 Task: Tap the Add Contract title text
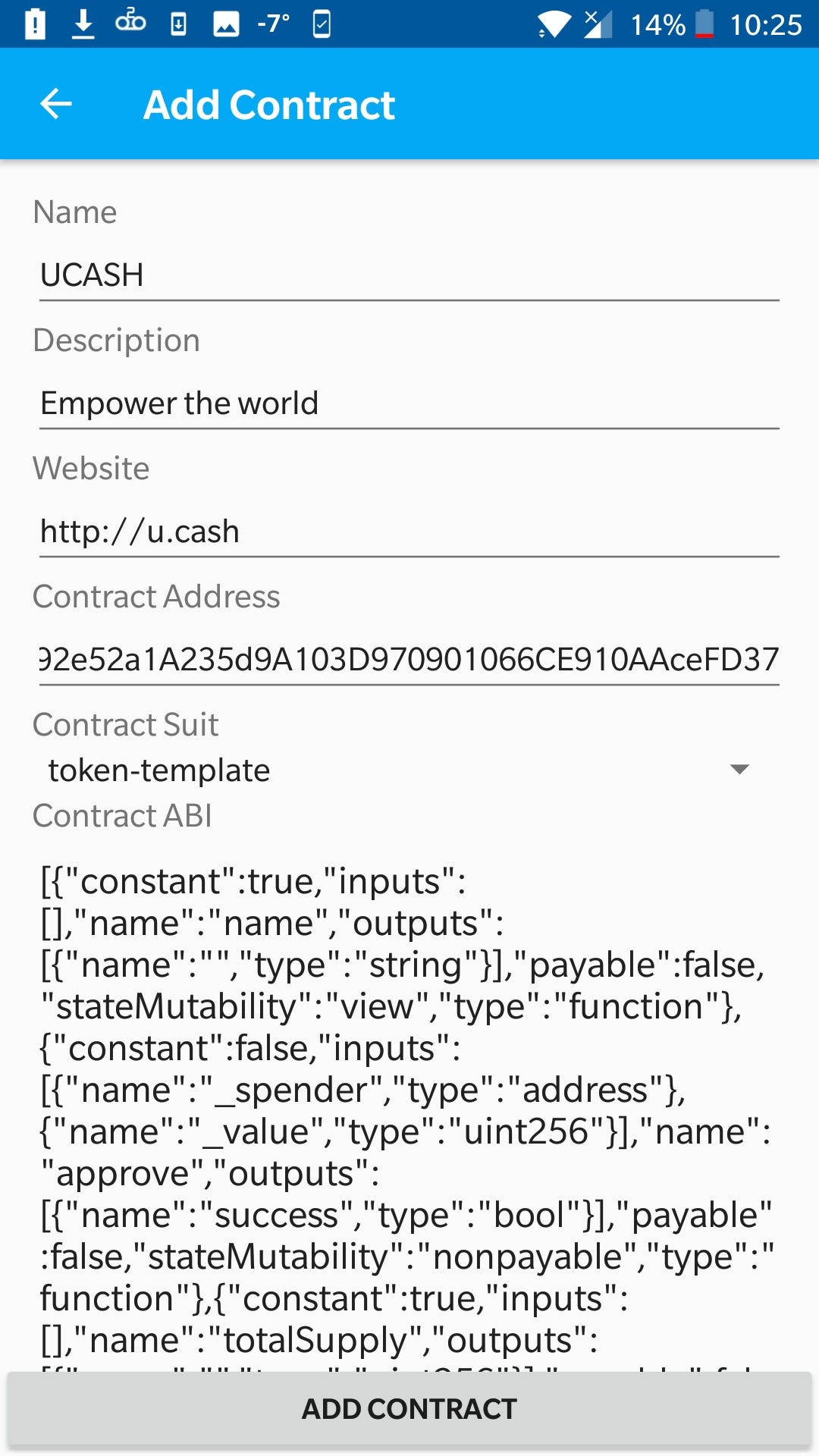point(269,105)
